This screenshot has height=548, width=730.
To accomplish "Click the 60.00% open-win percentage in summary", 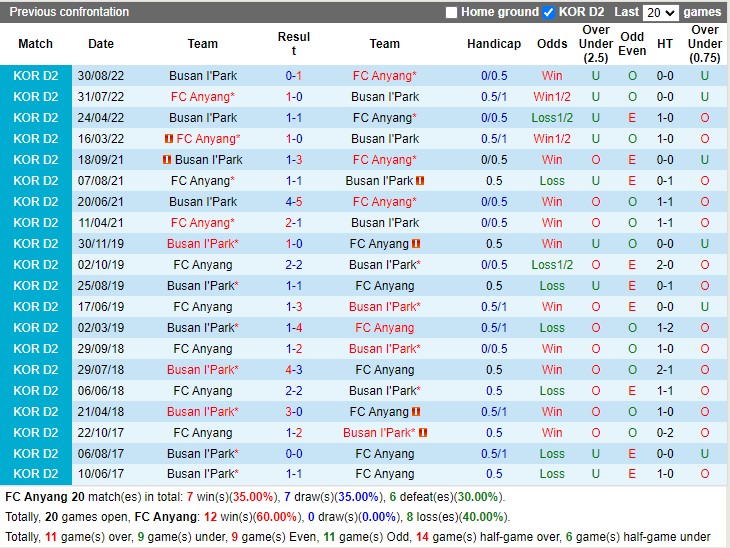I will click(275, 517).
